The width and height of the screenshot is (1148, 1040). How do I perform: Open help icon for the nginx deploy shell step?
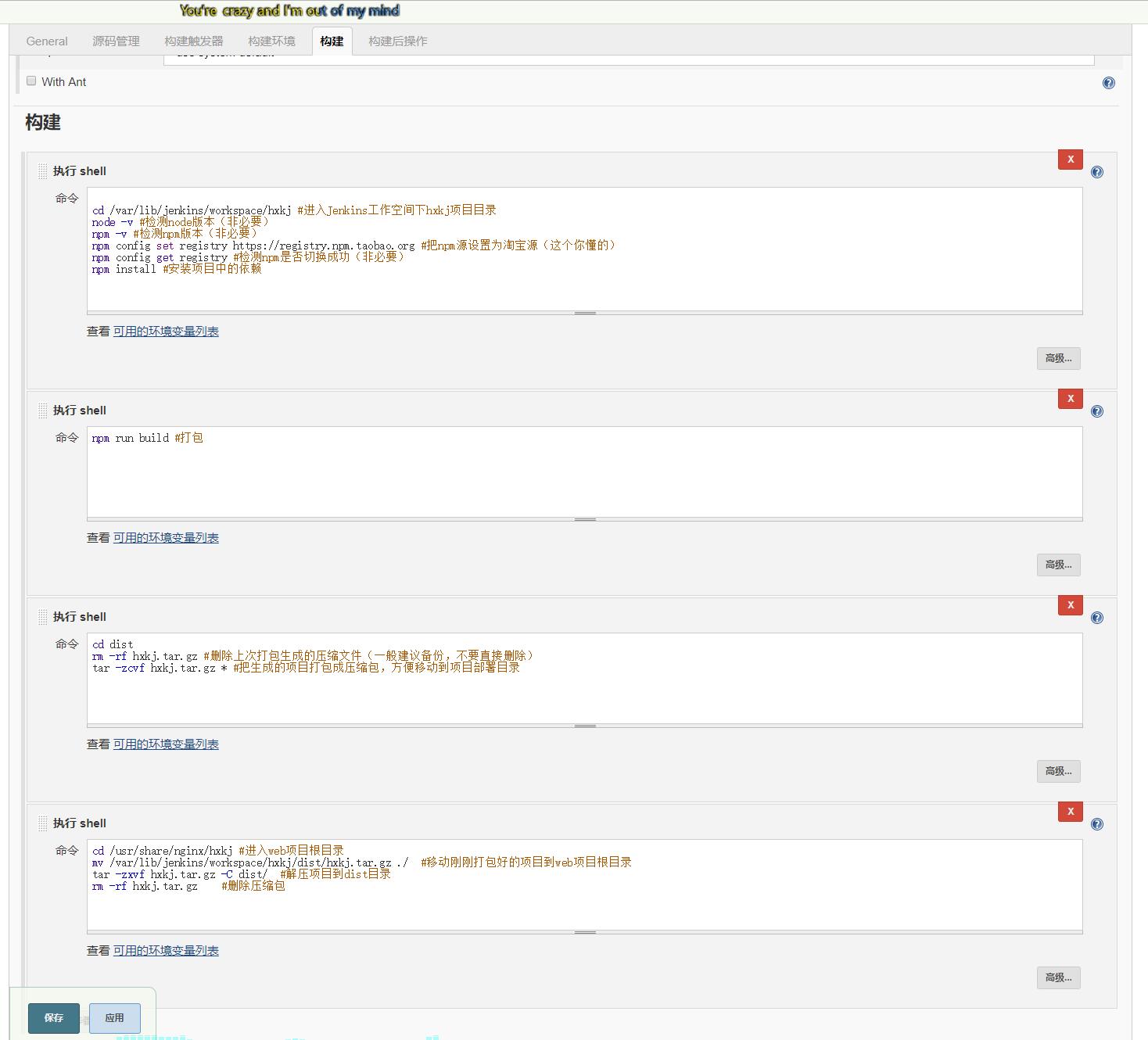pos(1097,824)
